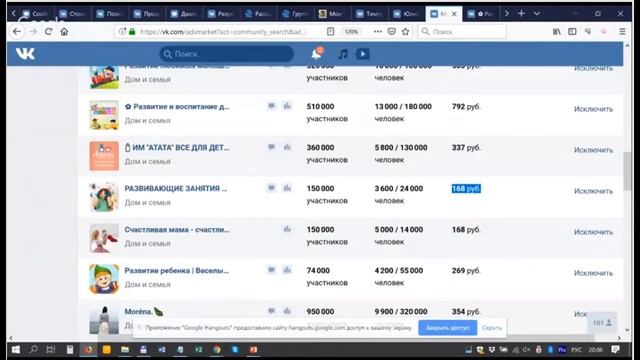Image resolution: width=640 pixels, height=360 pixels.
Task: Click 'Закрыть доступ' in Hangouts bar
Action: [447, 328]
